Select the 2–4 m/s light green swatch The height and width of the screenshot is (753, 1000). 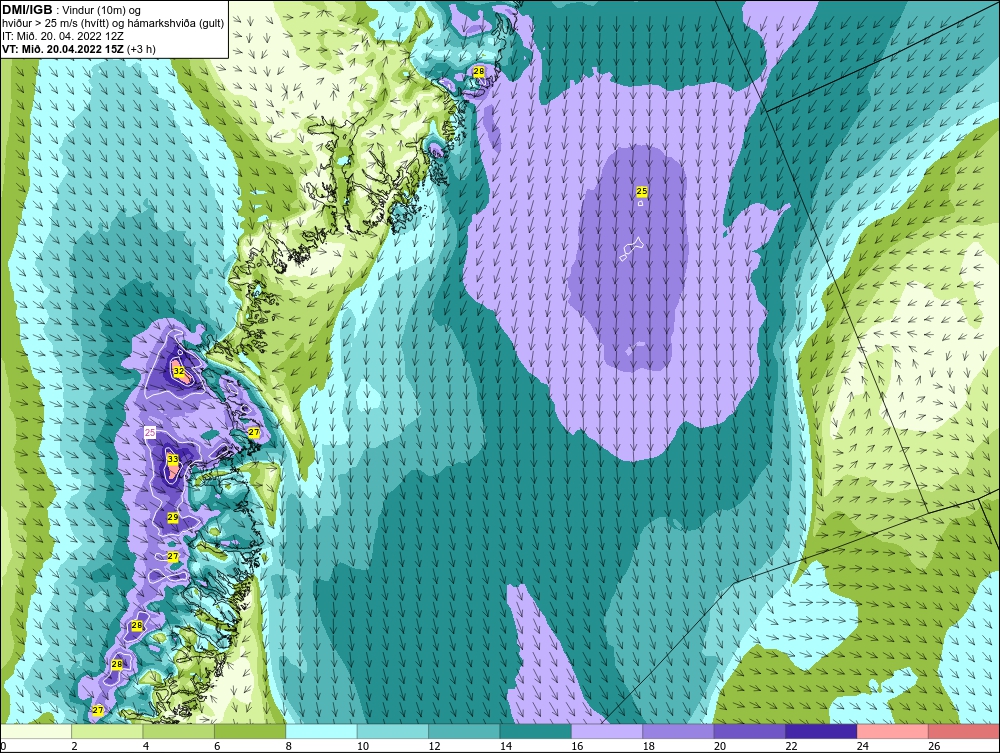pos(107,731)
